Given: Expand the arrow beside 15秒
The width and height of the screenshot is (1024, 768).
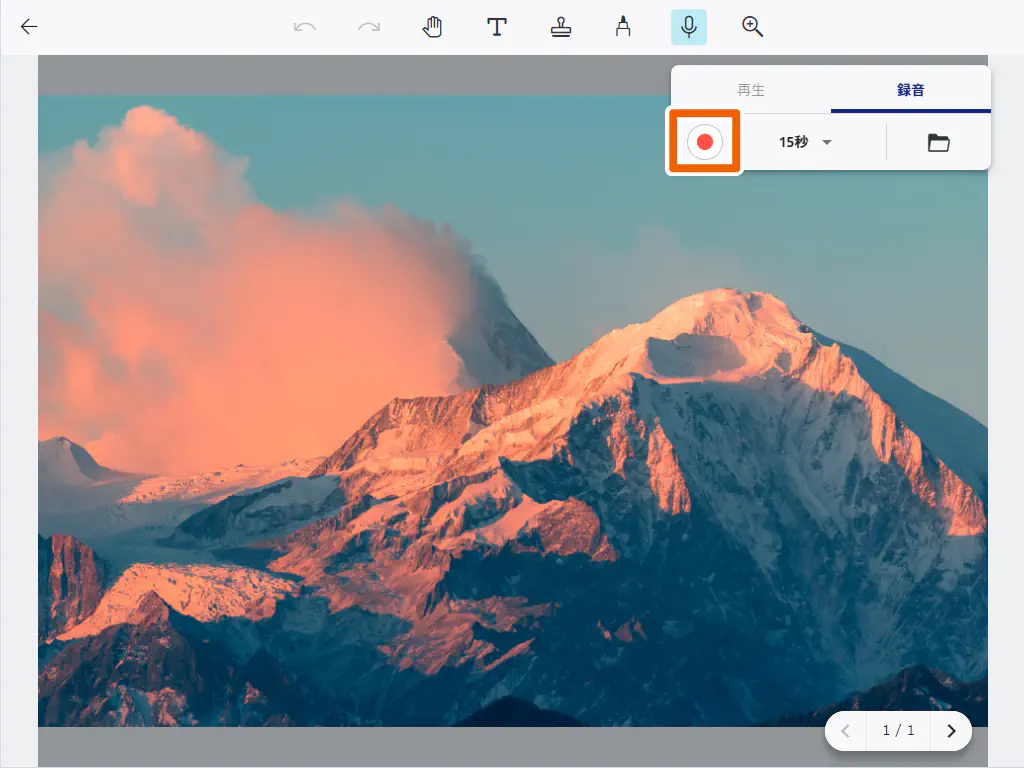Looking at the screenshot, I should (827, 143).
